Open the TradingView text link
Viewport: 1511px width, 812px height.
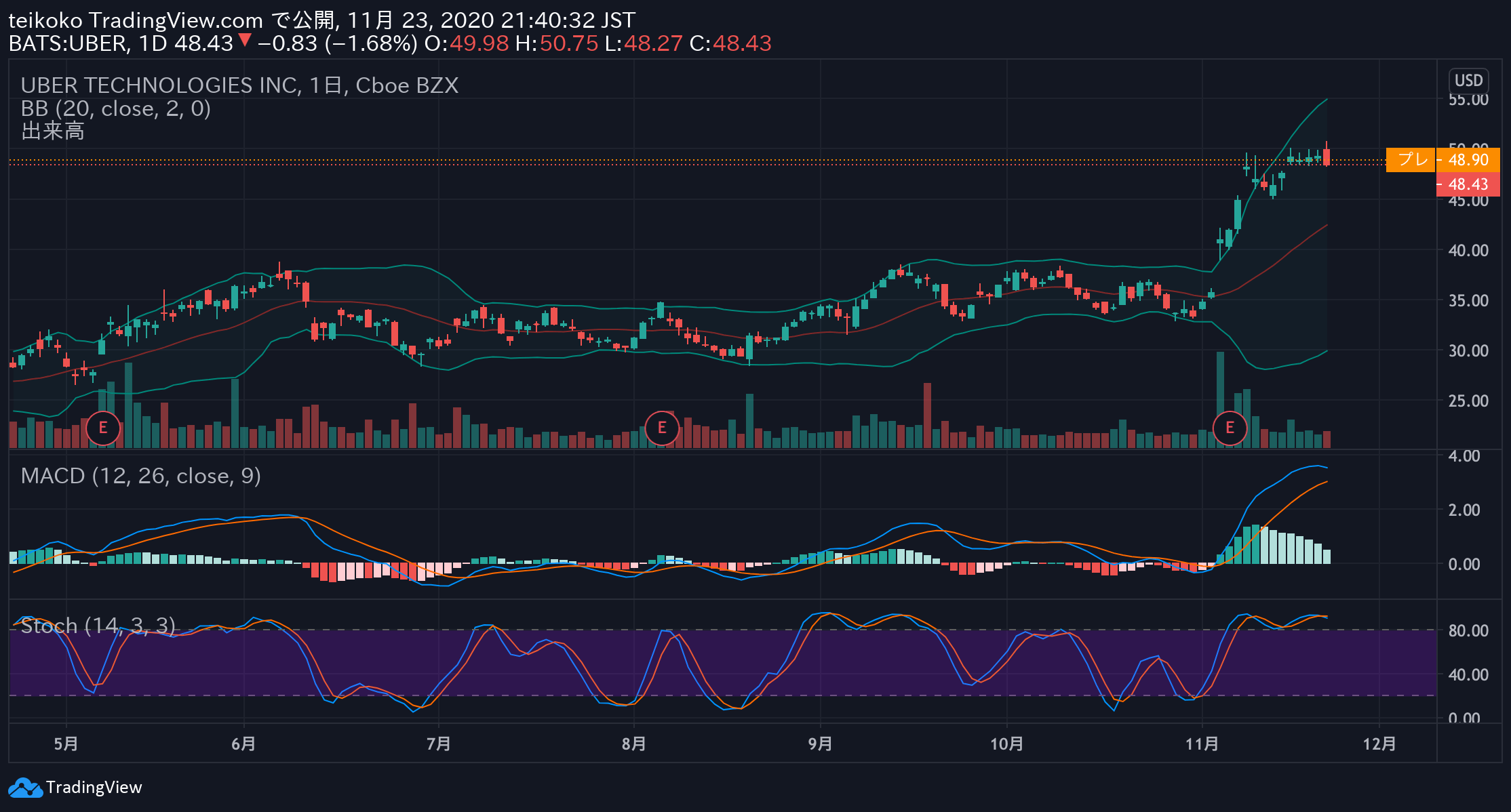94,788
